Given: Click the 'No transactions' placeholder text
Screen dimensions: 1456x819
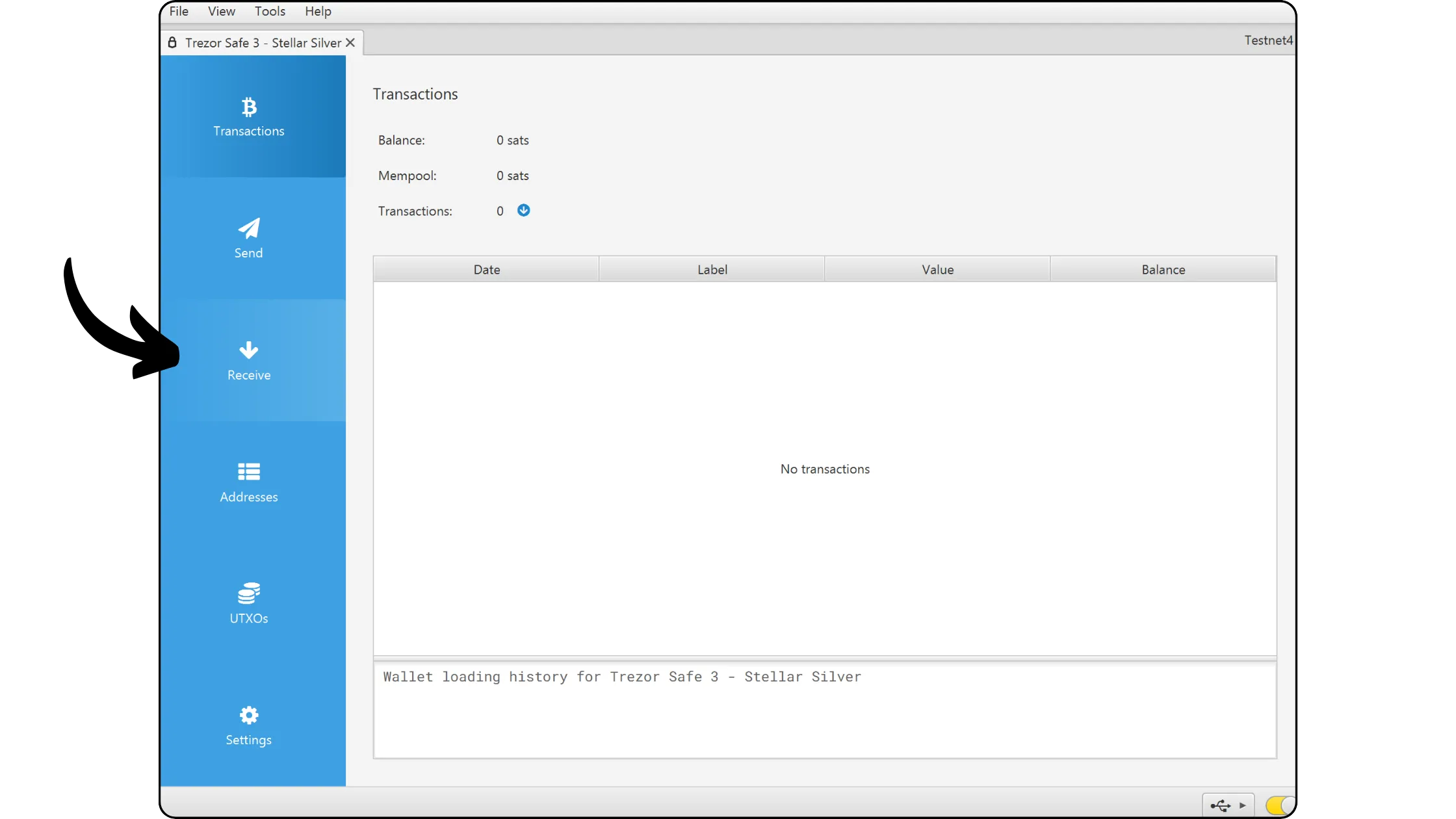Looking at the screenshot, I should tap(825, 469).
